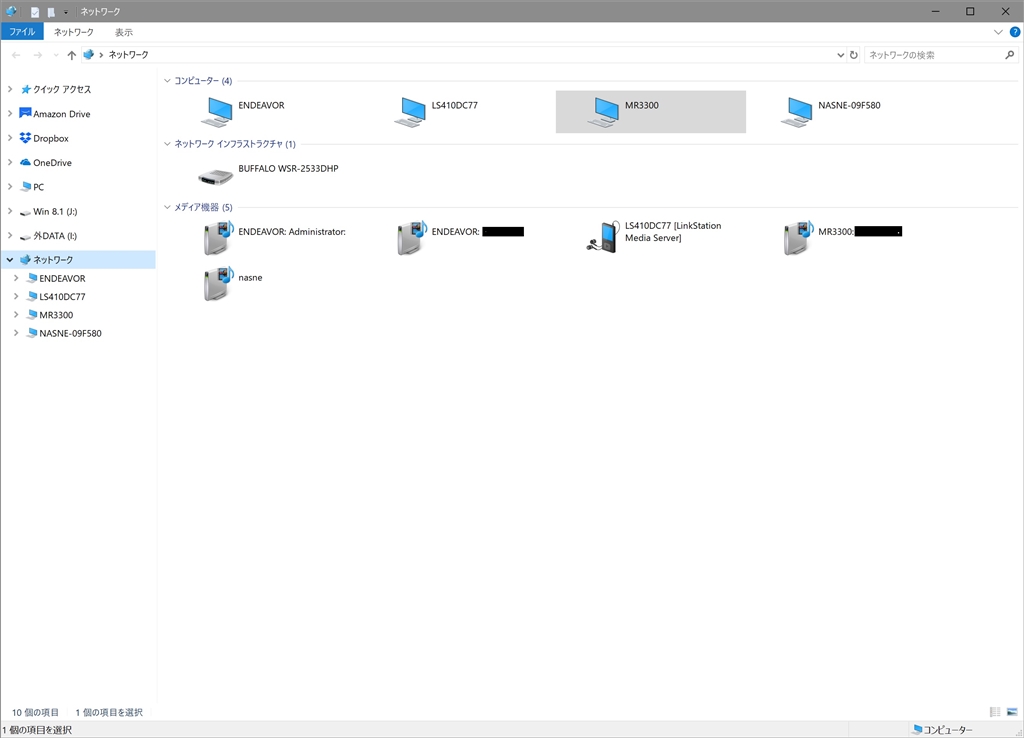Viewport: 1024px width, 738px height.
Task: Select MR3300 in sidebar tree
Action: click(56, 315)
